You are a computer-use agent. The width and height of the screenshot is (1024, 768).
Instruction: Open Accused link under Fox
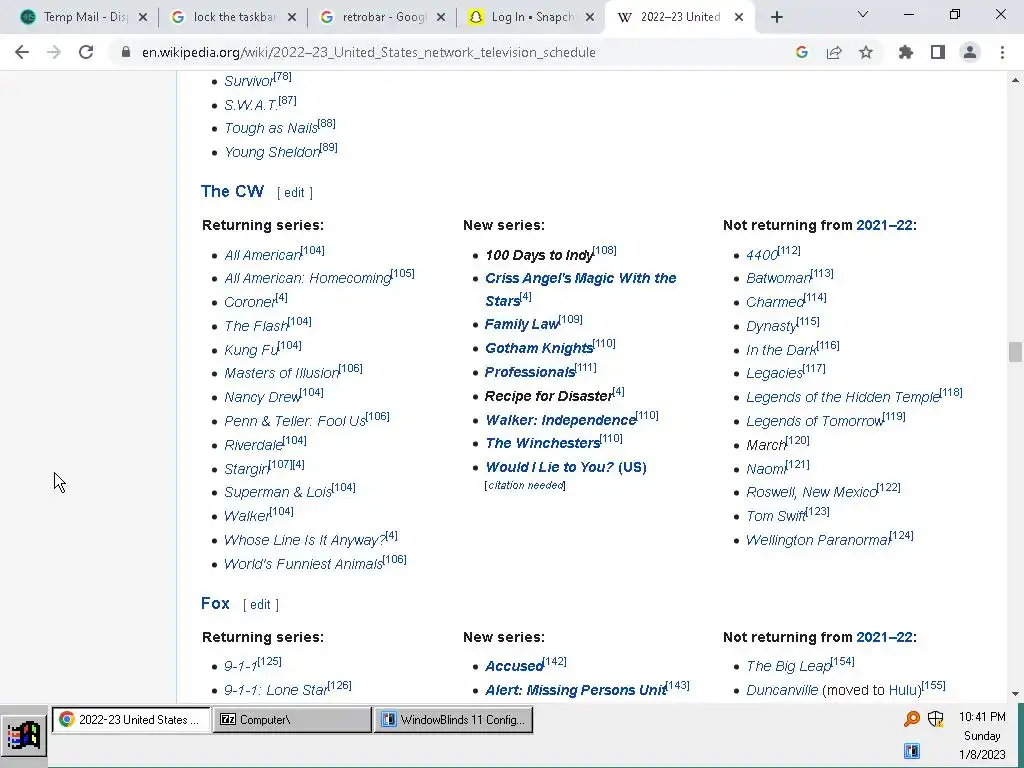(514, 665)
